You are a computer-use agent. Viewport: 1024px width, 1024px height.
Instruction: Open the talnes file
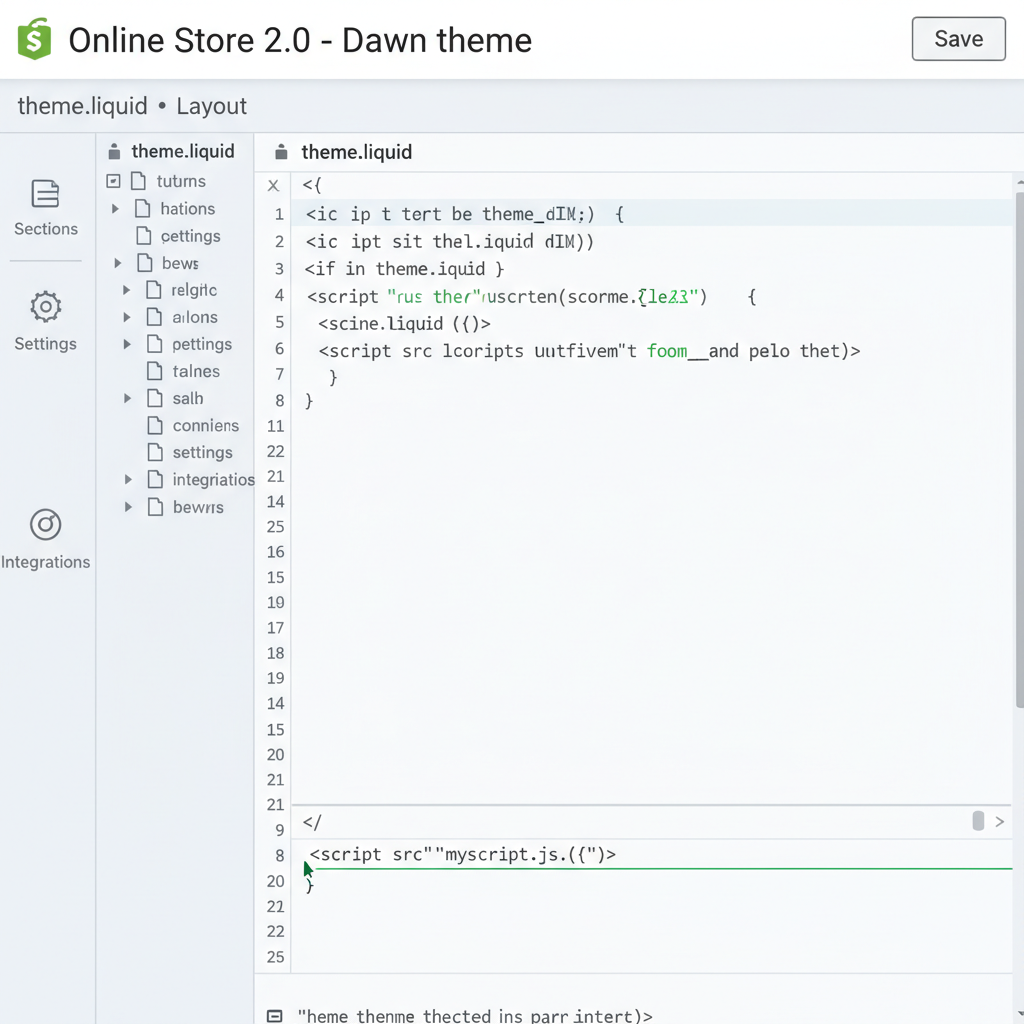tap(196, 371)
